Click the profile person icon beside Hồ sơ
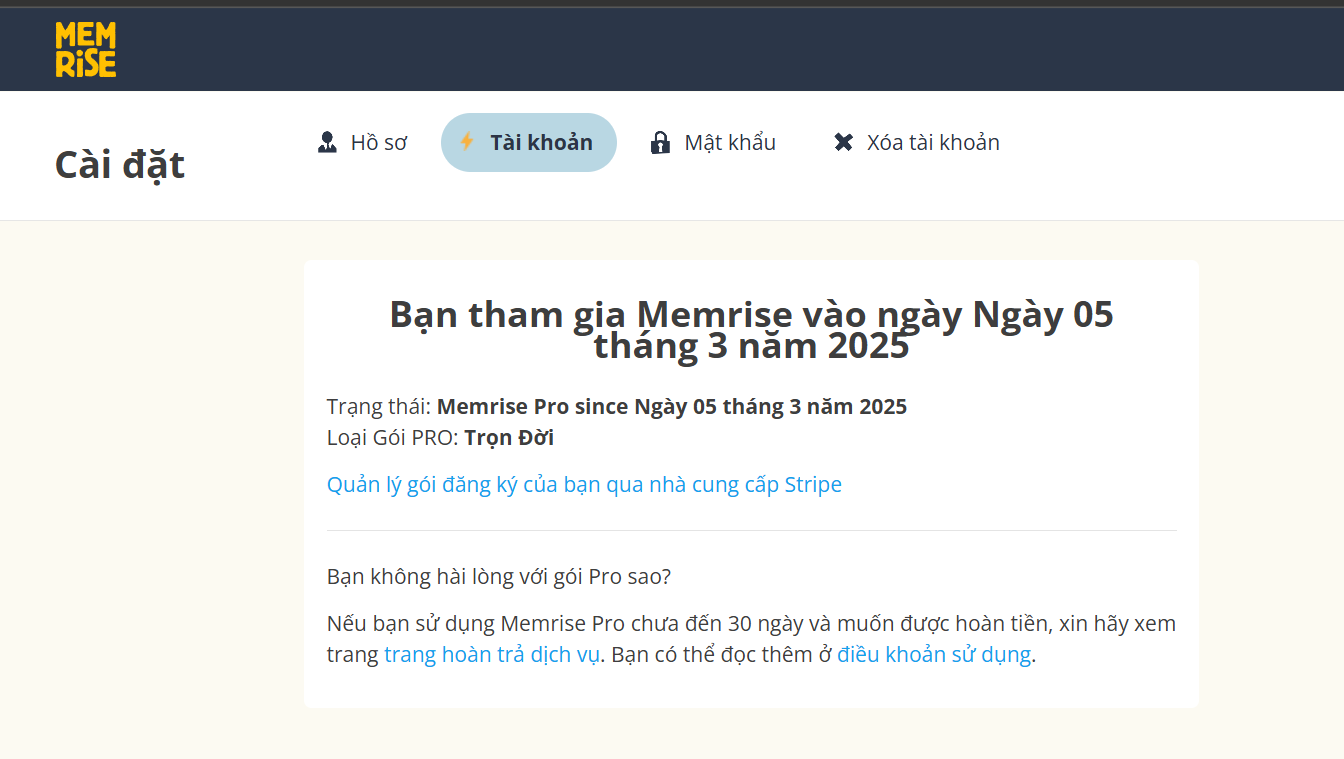 327,143
